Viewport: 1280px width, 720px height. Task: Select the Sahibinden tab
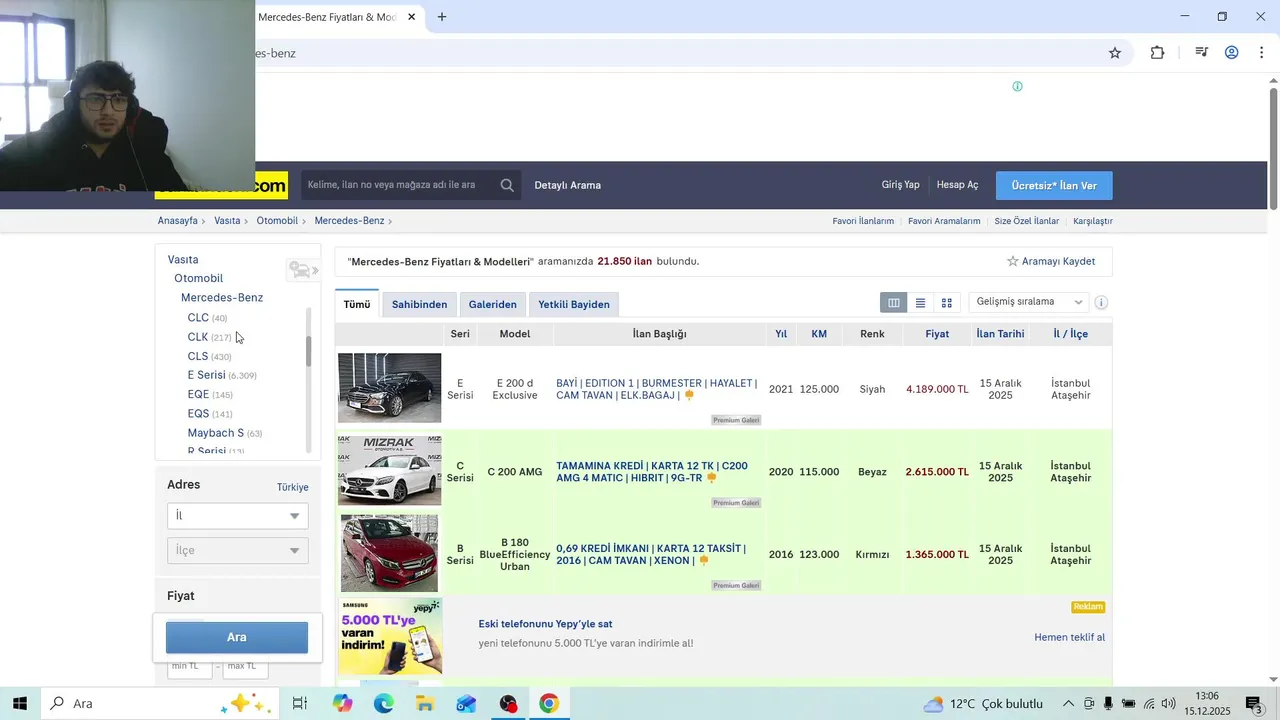(x=419, y=304)
